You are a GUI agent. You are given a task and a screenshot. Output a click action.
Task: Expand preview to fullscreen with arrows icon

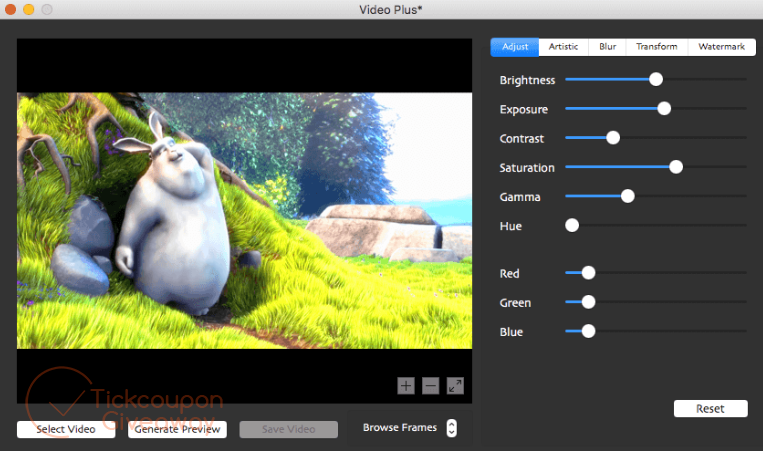(x=455, y=386)
